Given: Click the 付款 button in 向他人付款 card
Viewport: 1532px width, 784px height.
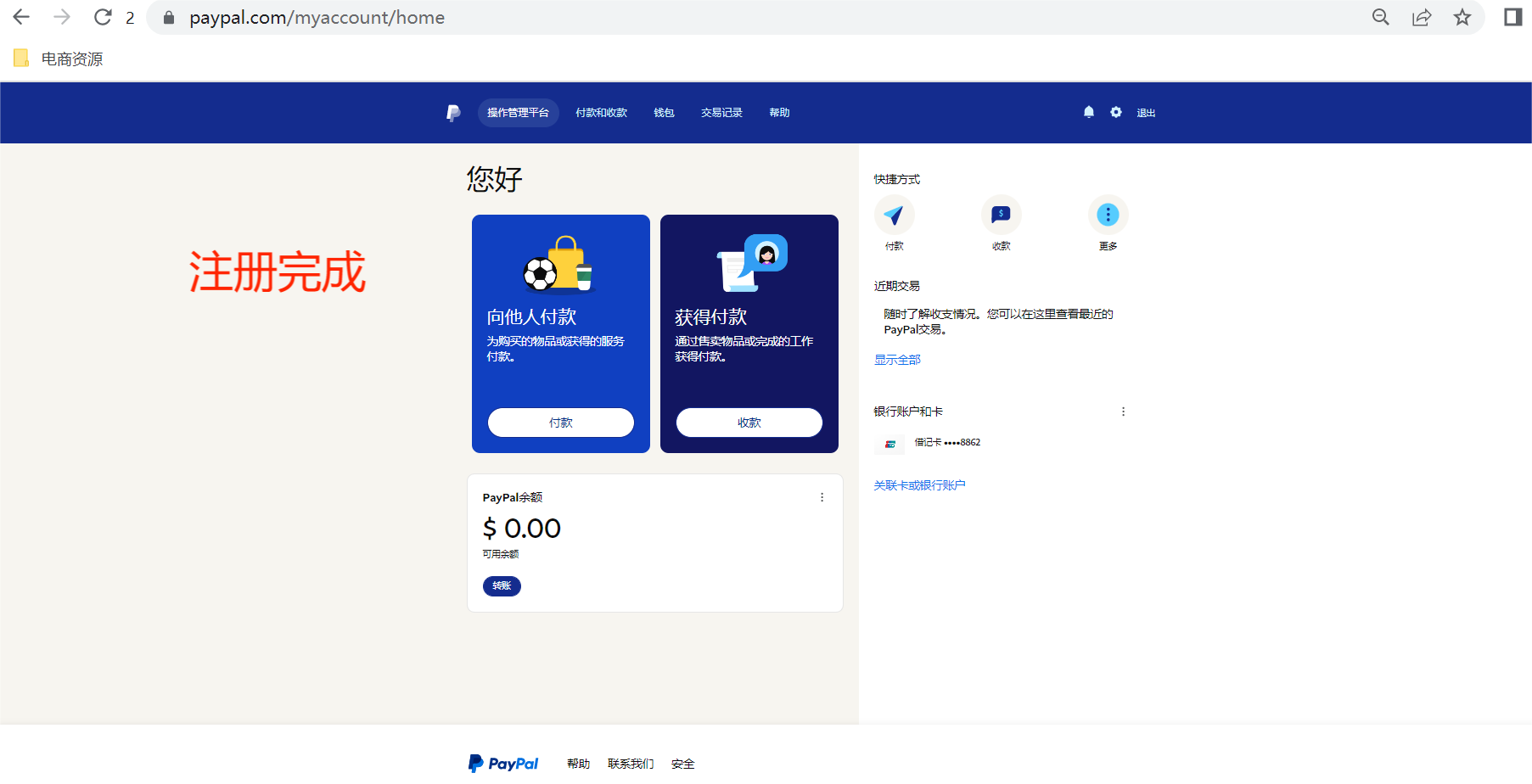Looking at the screenshot, I should (561, 423).
